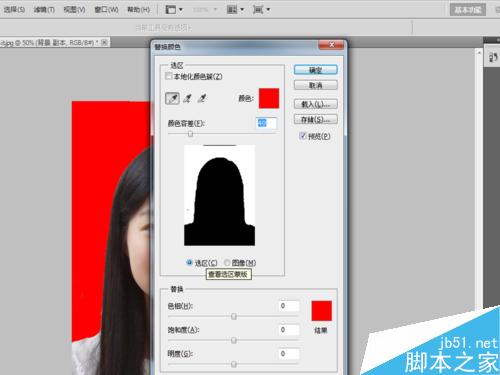Open the 帮助(H) menu
The height and width of the screenshot is (375, 500).
pyautogui.click(x=138, y=9)
